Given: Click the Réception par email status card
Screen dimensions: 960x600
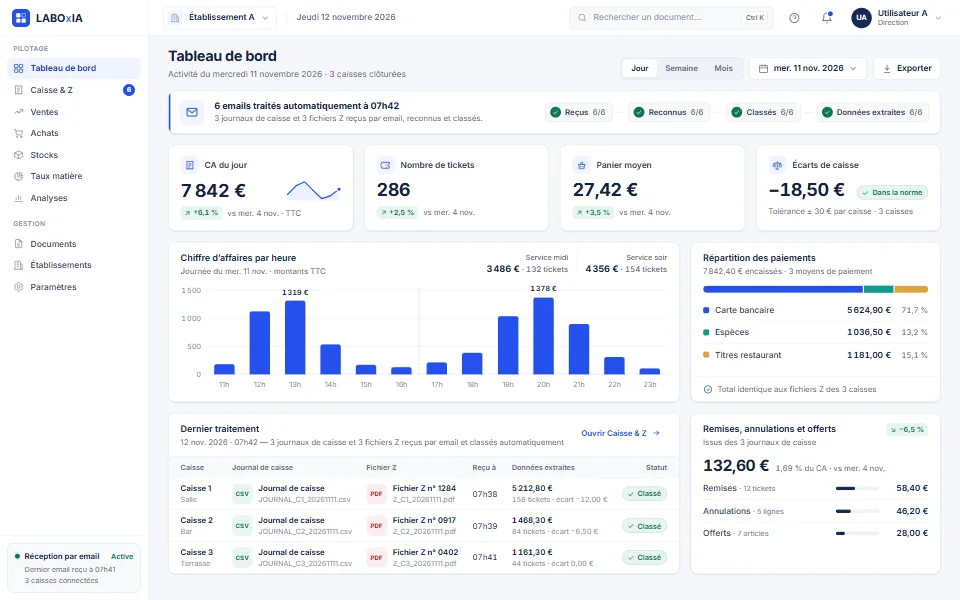Looking at the screenshot, I should [x=74, y=568].
